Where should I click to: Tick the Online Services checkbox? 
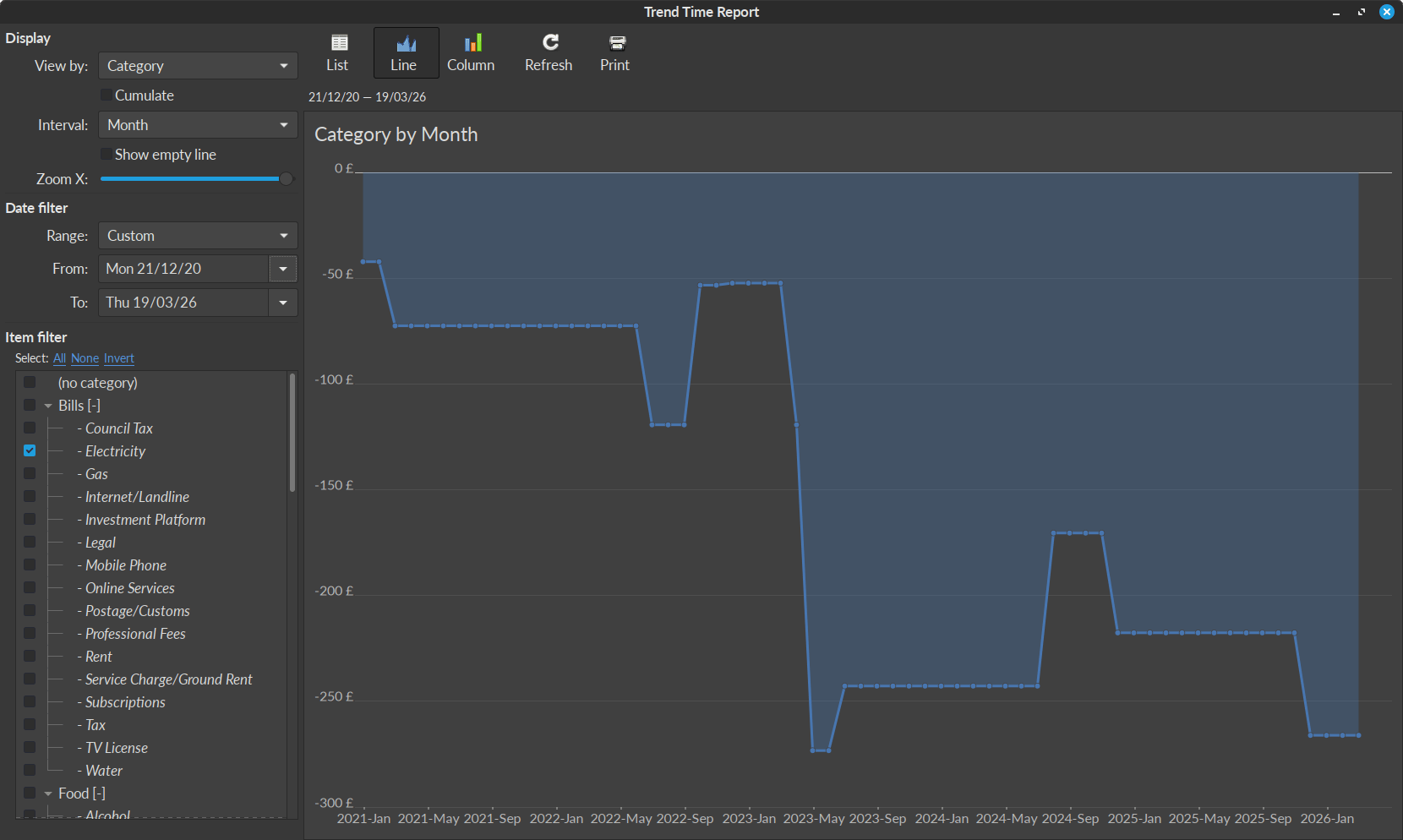coord(30,587)
